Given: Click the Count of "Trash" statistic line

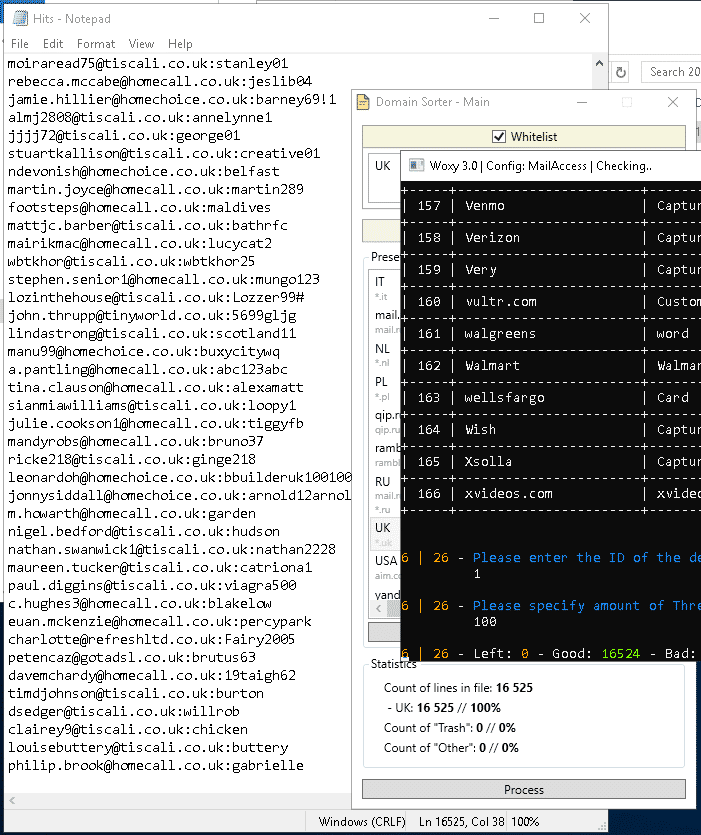Looking at the screenshot, I should [450, 727].
